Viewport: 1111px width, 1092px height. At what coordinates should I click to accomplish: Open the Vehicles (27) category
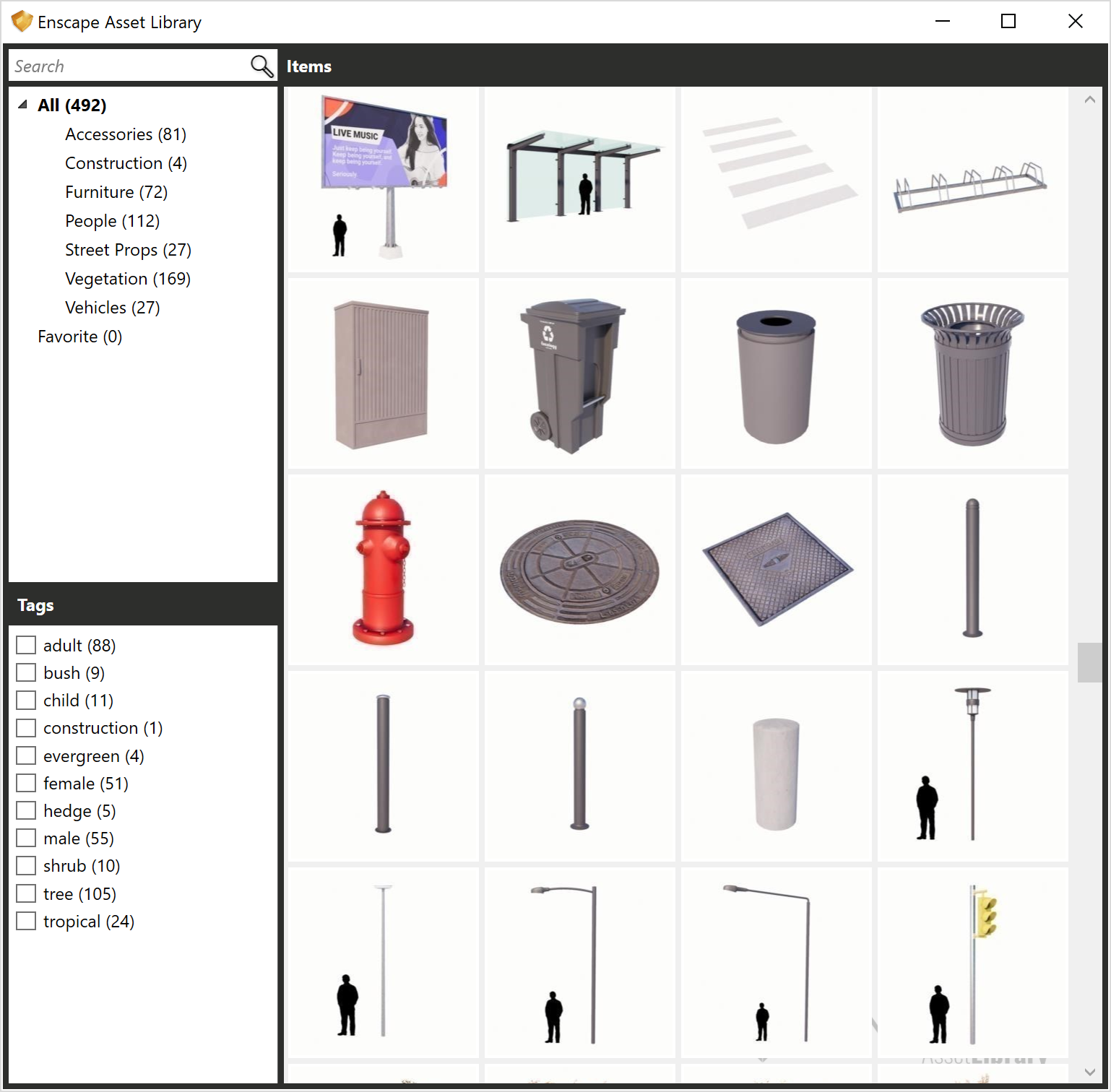tap(112, 307)
